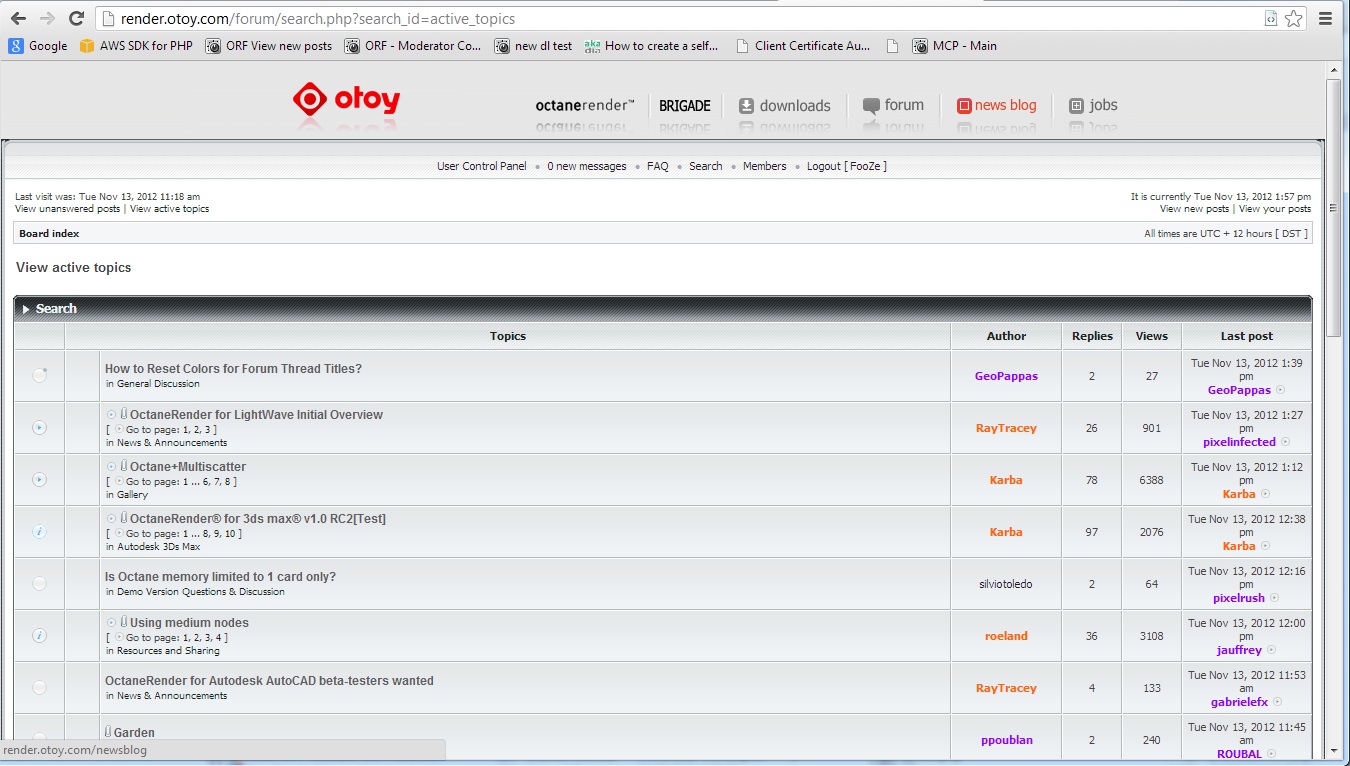Jump to first unread post in Using medium nodes

tap(111, 622)
